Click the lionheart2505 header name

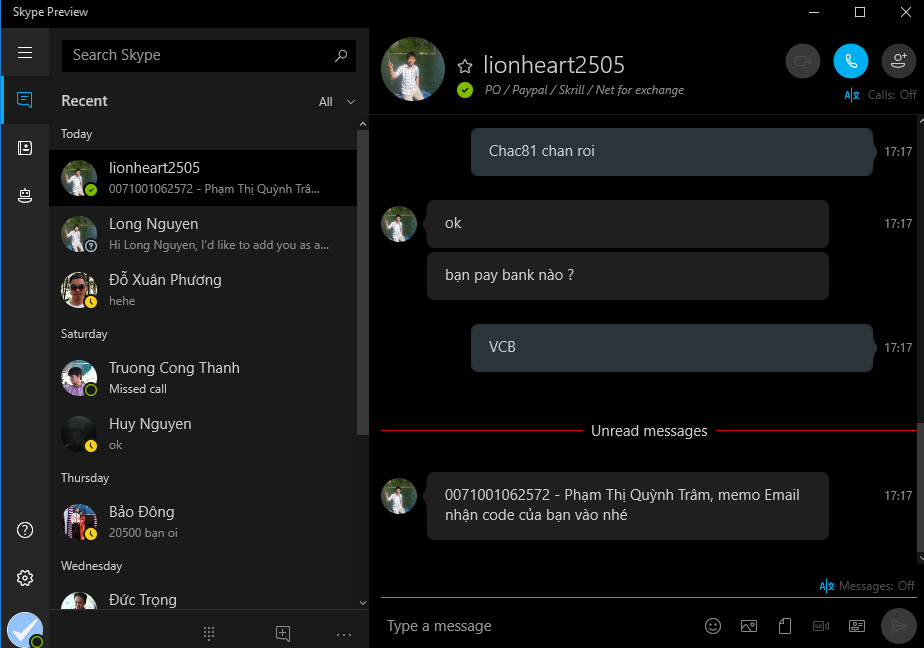(553, 65)
